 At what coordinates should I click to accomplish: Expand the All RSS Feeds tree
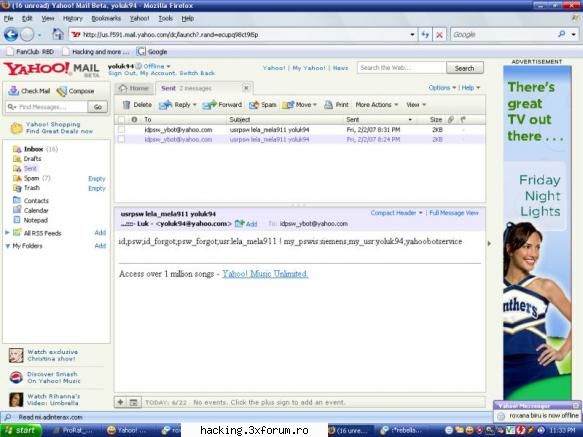coord(7,233)
